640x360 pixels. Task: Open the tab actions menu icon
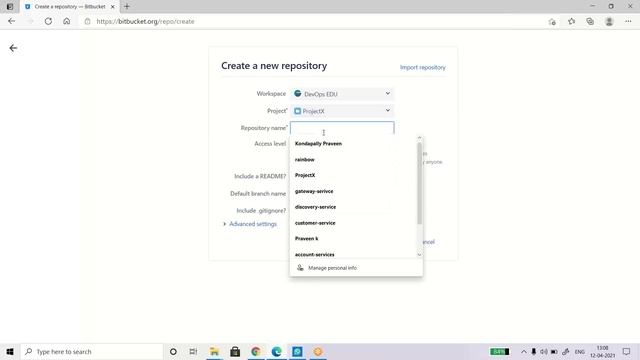click(x=10, y=7)
